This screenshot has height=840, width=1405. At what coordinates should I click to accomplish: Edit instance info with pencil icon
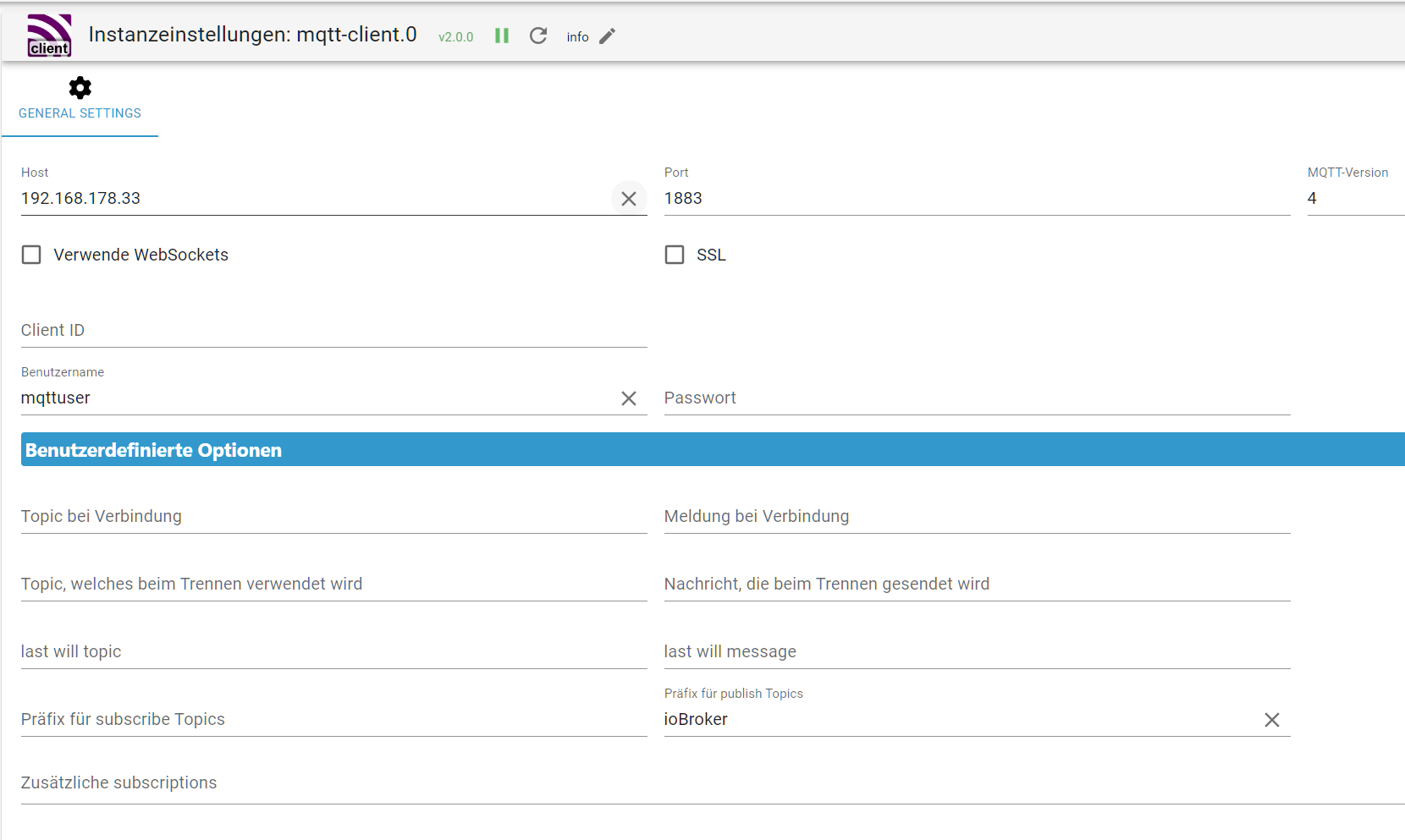607,36
